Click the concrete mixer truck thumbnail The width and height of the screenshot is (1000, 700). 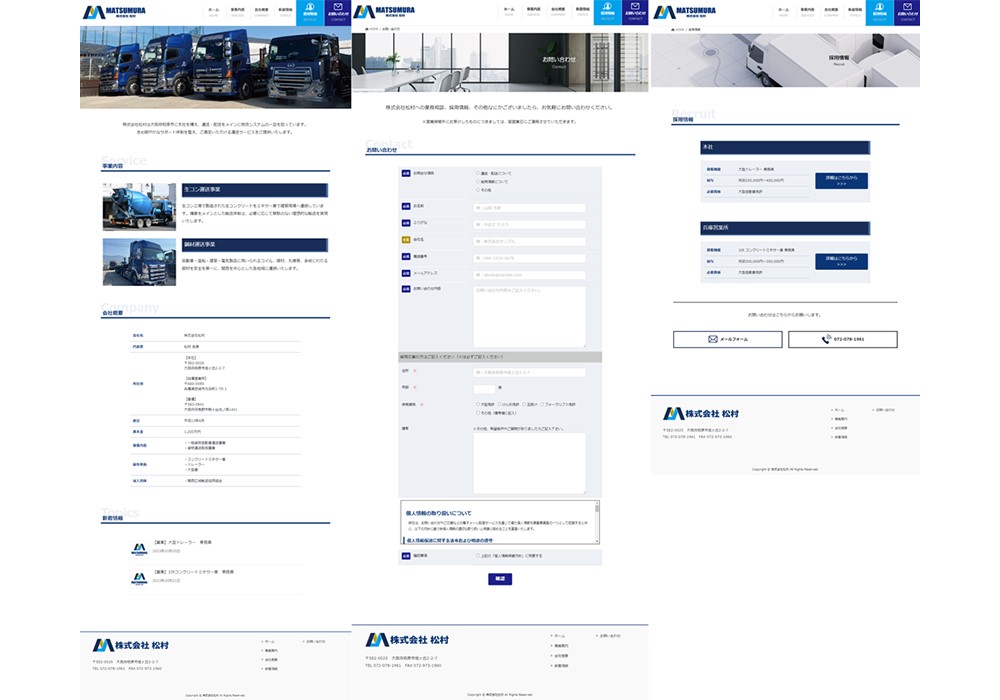[x=139, y=207]
